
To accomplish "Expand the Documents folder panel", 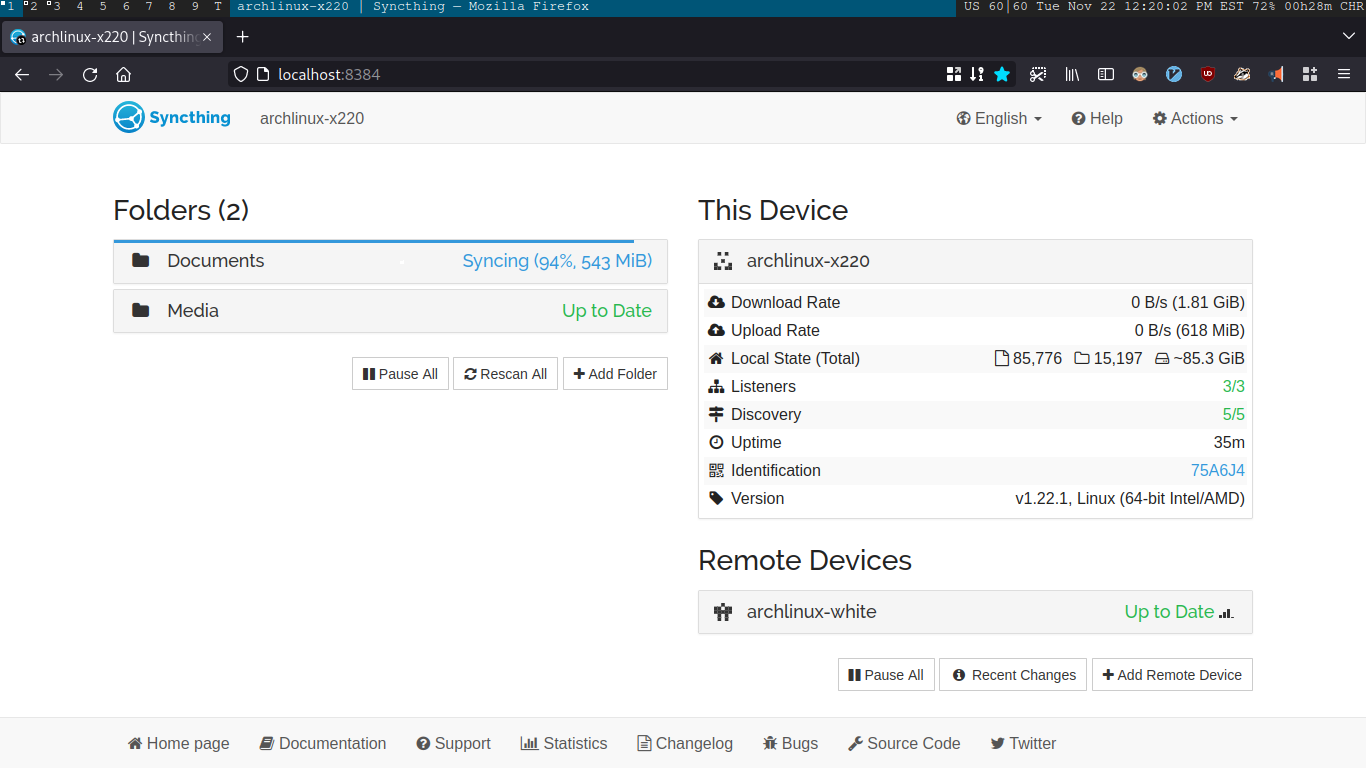I will coord(390,261).
